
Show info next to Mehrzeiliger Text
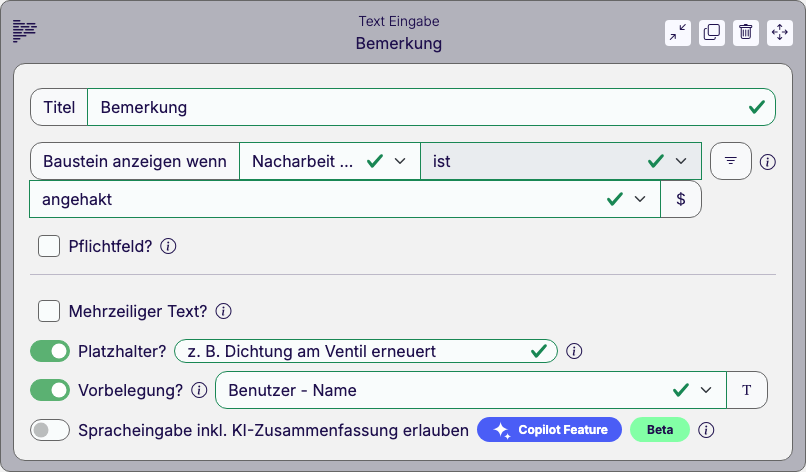tap(223, 311)
